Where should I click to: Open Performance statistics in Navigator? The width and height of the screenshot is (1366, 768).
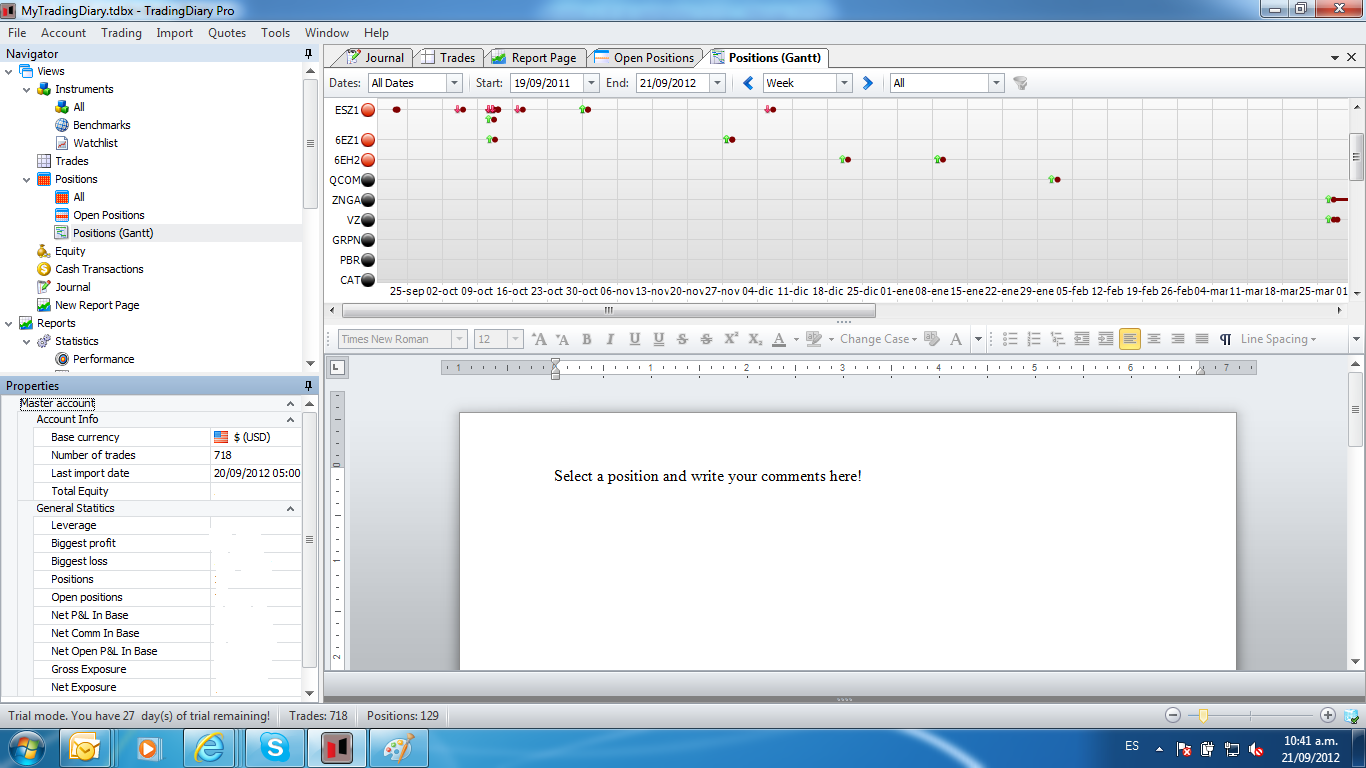point(103,359)
